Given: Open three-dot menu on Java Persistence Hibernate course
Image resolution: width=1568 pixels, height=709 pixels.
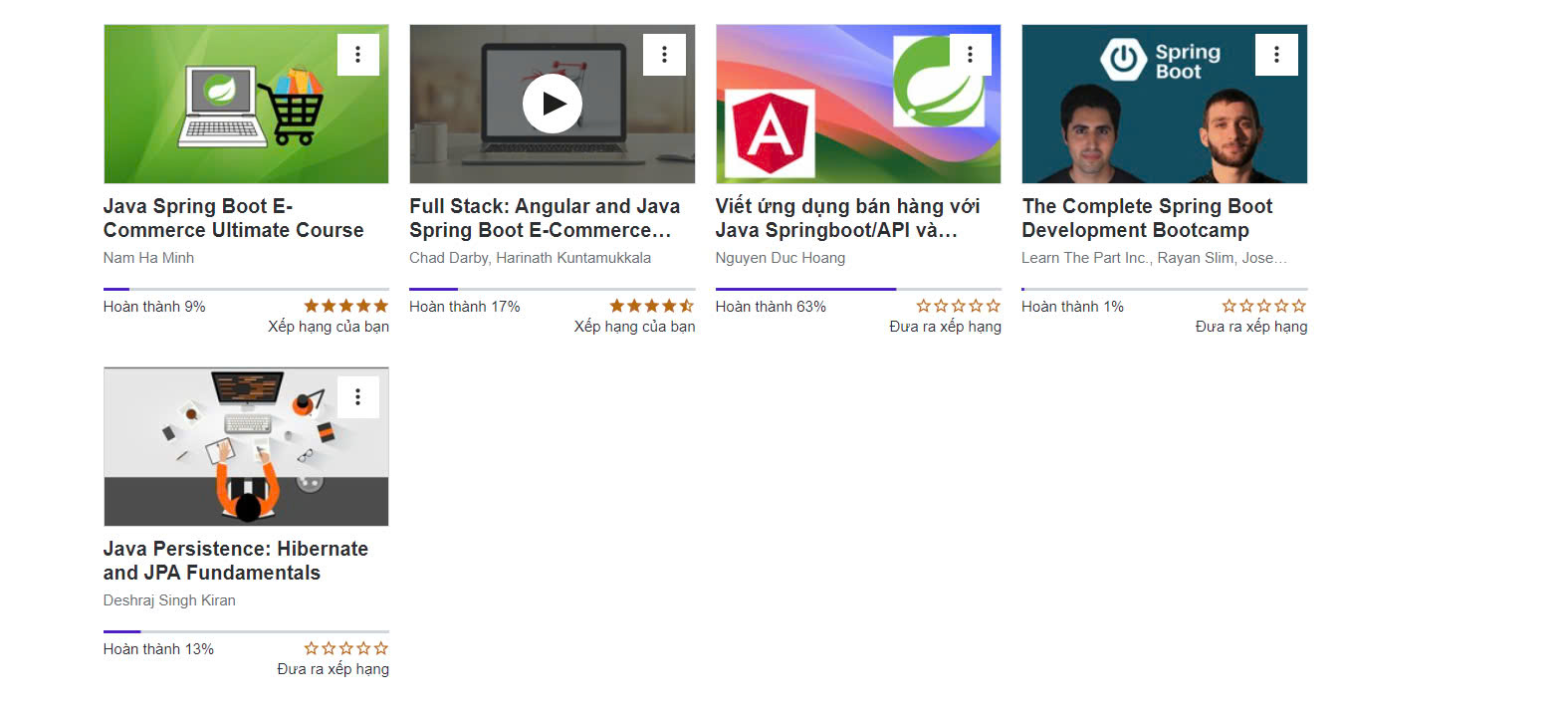Looking at the screenshot, I should click(358, 397).
